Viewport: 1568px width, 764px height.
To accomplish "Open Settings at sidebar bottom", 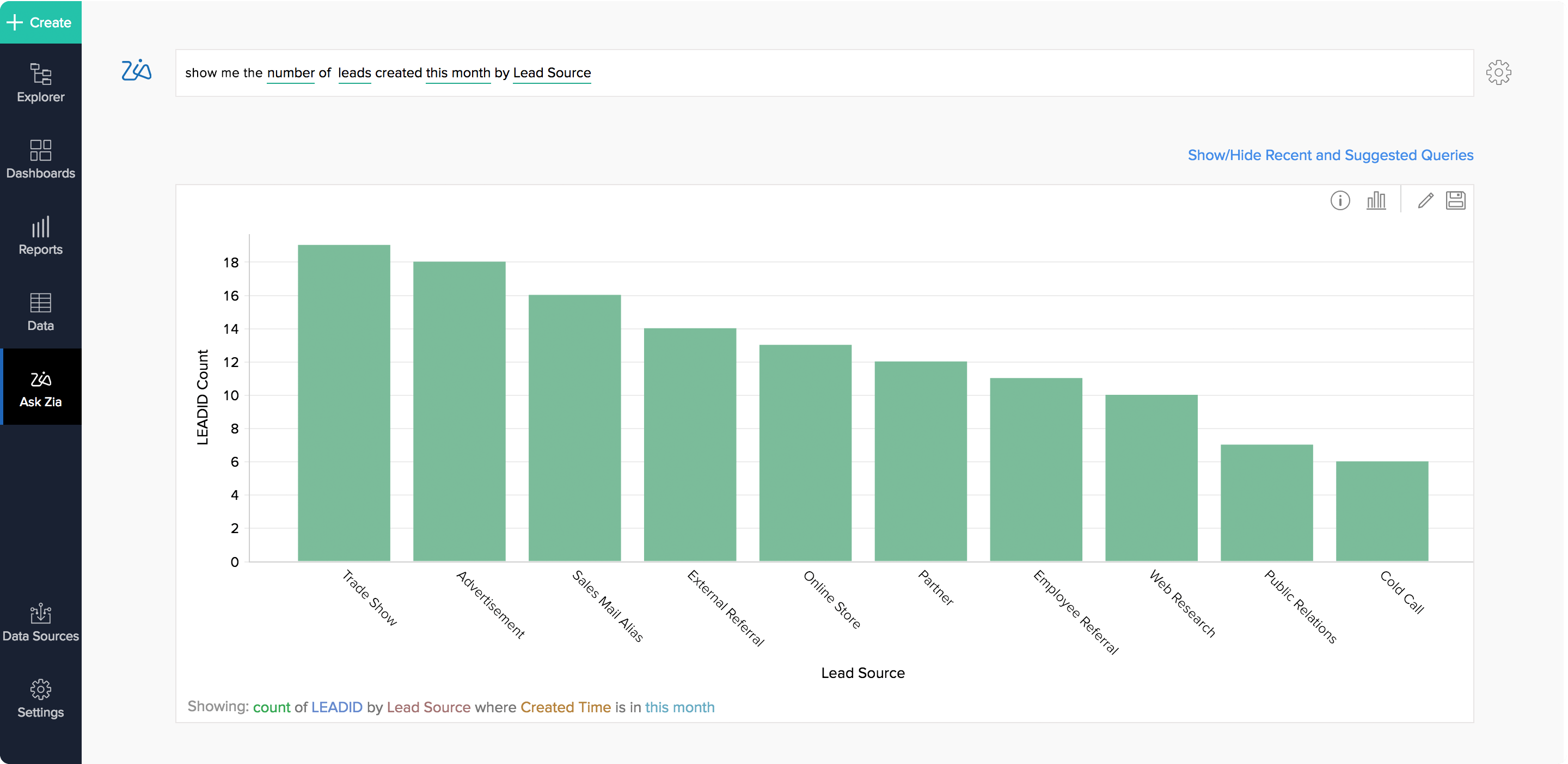I will point(40,698).
